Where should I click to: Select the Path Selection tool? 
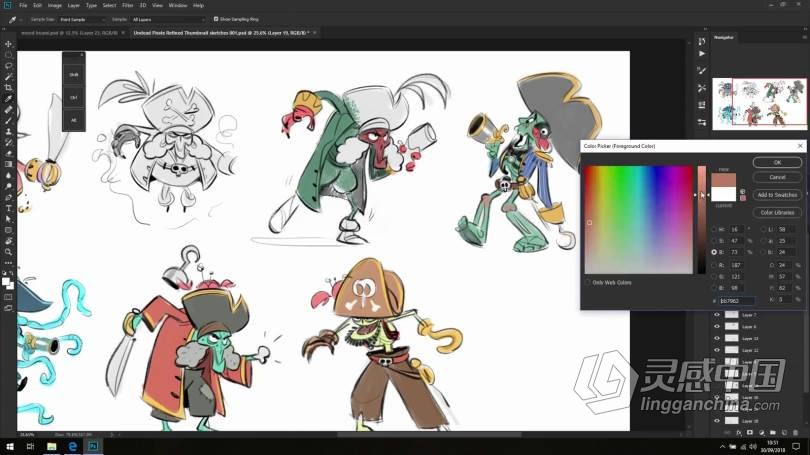click(8, 219)
